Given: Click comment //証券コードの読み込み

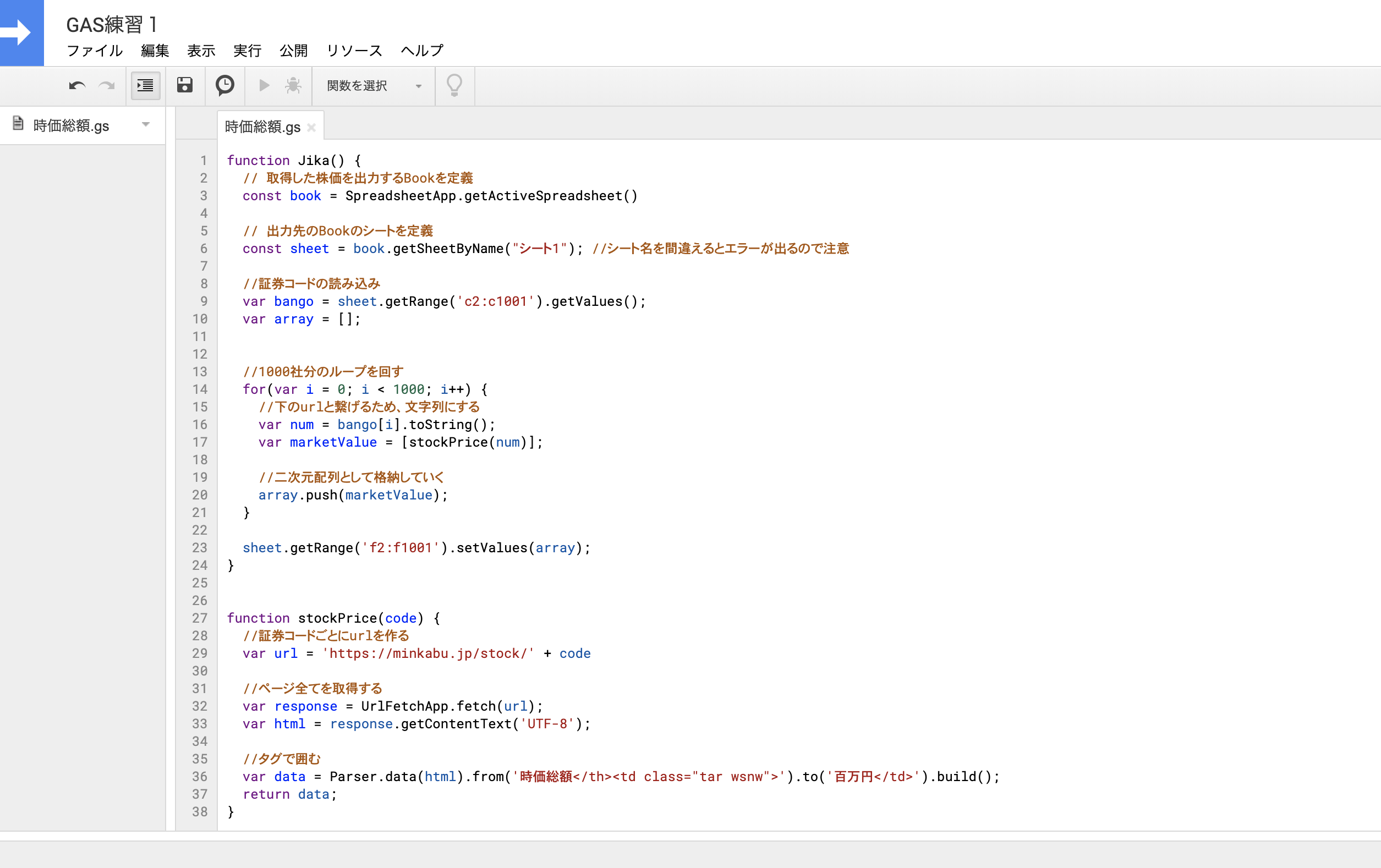Looking at the screenshot, I should pyautogui.click(x=311, y=284).
